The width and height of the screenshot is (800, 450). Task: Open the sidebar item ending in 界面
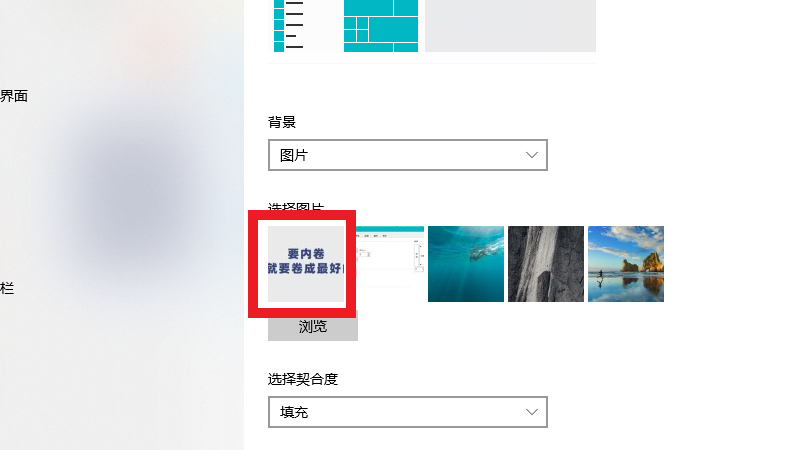pos(14,96)
